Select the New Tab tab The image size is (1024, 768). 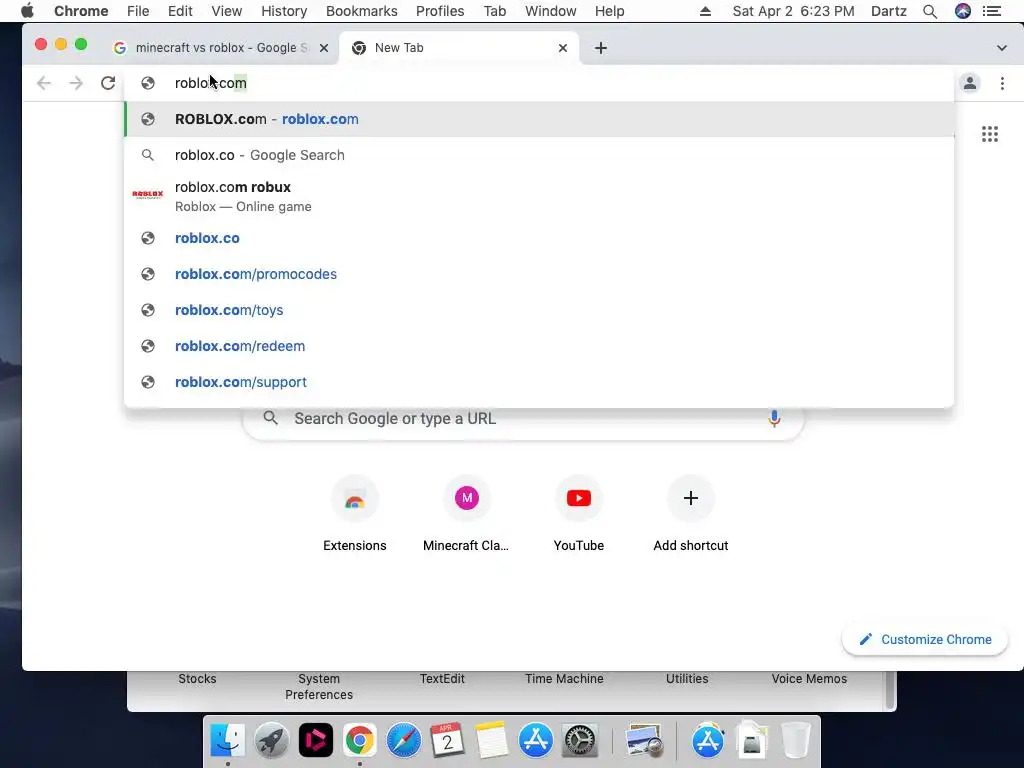(x=458, y=48)
